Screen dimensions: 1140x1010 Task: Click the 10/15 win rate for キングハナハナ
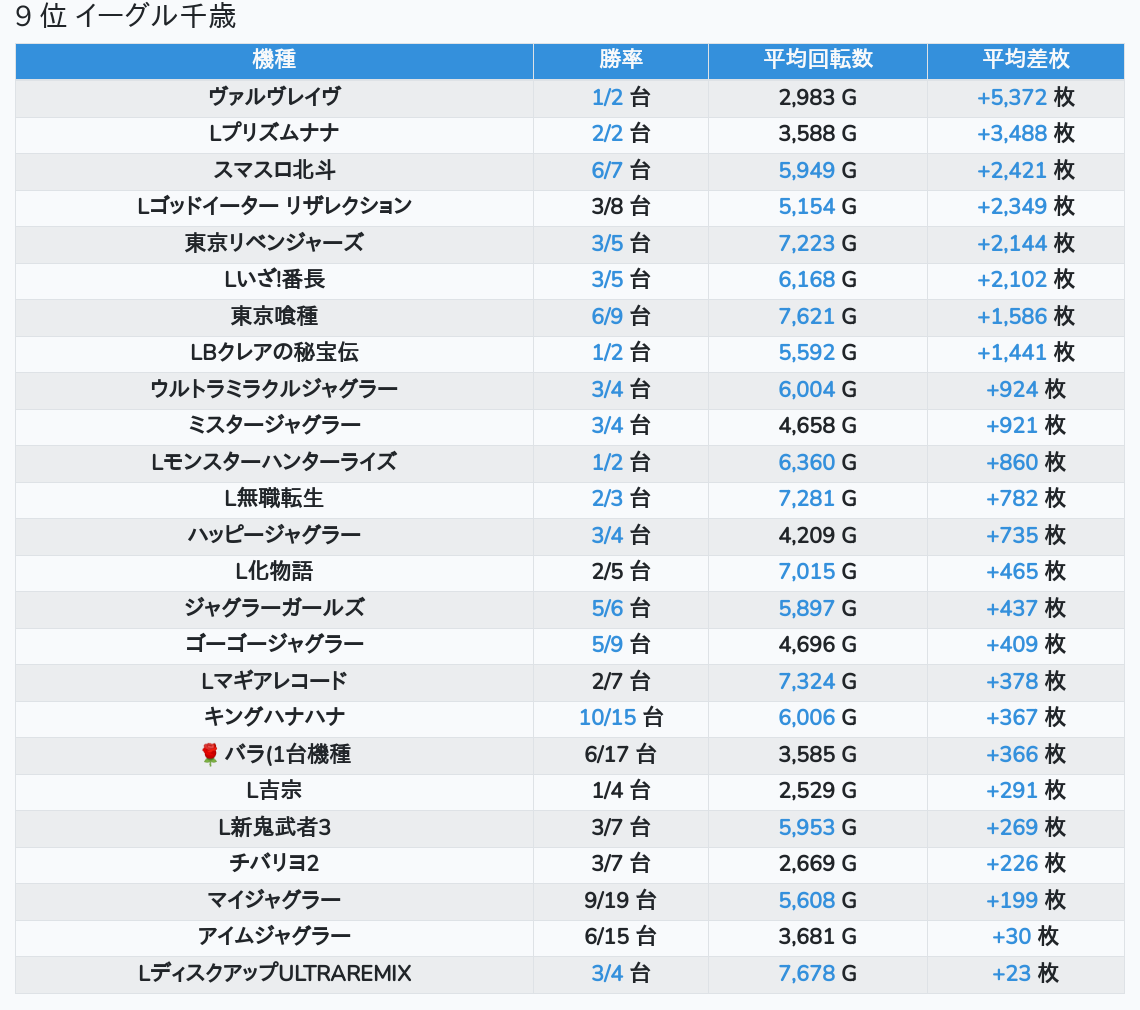(x=607, y=717)
